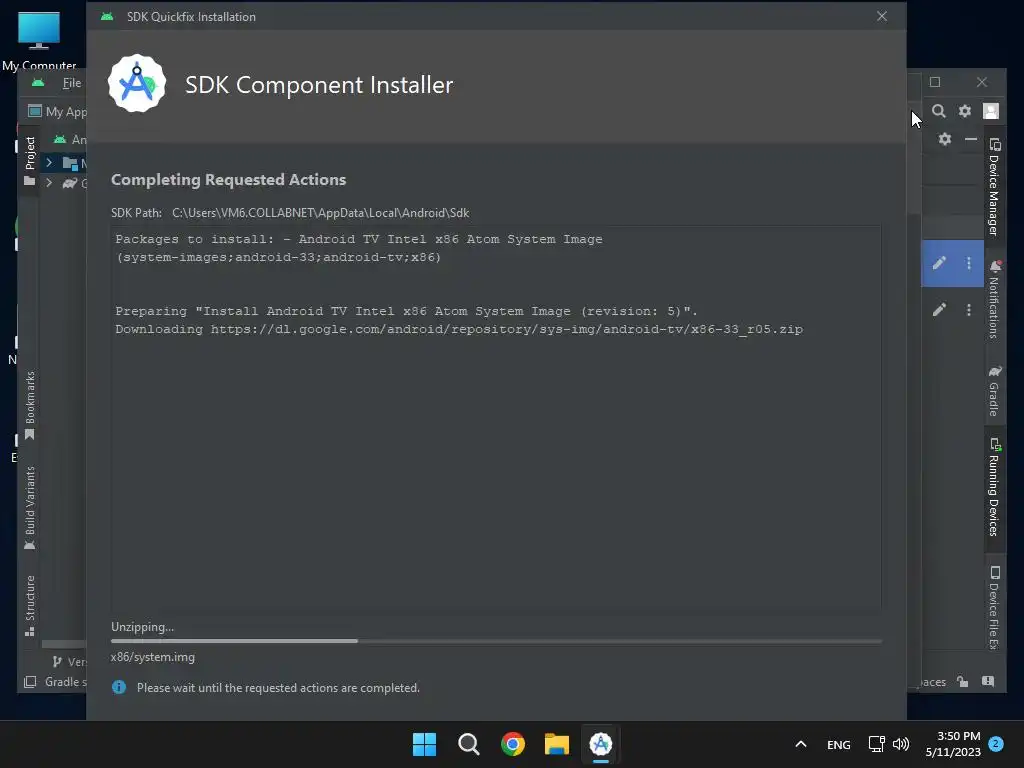Hide the Device Manager panel with minus icon
Screen dimensions: 1024x768
click(970, 138)
